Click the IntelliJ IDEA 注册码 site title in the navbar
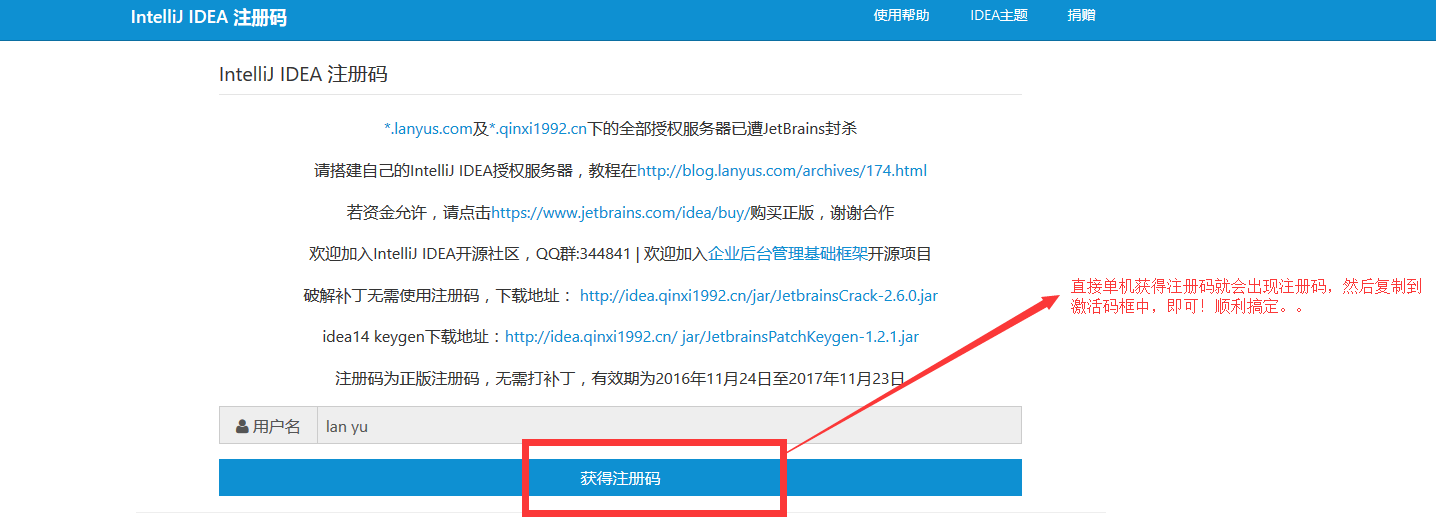Screen dimensions: 1436x522 (208, 18)
